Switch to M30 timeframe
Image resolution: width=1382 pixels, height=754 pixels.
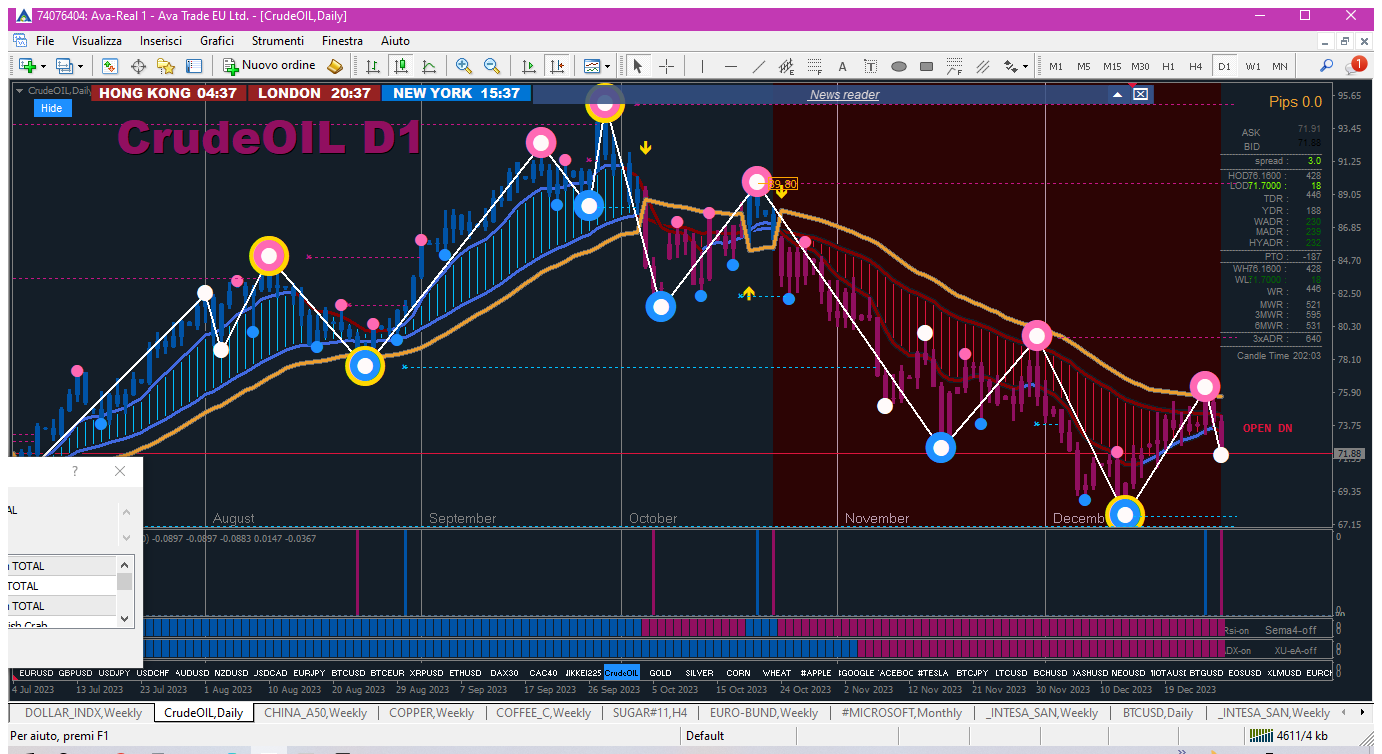click(1140, 66)
